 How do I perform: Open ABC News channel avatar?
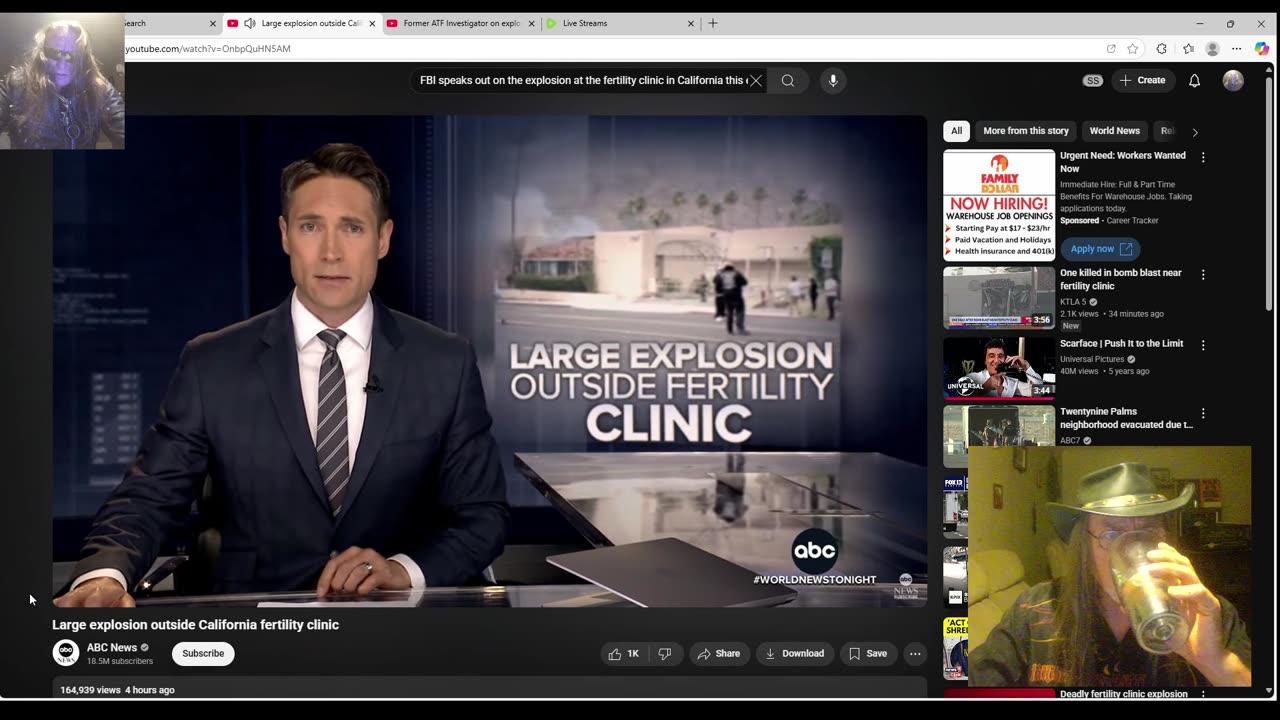(66, 654)
